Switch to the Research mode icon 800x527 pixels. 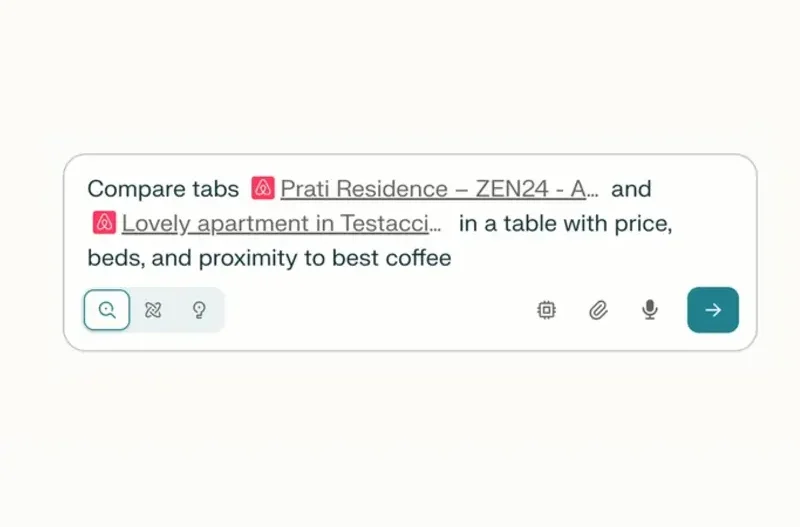pyautogui.click(x=153, y=310)
